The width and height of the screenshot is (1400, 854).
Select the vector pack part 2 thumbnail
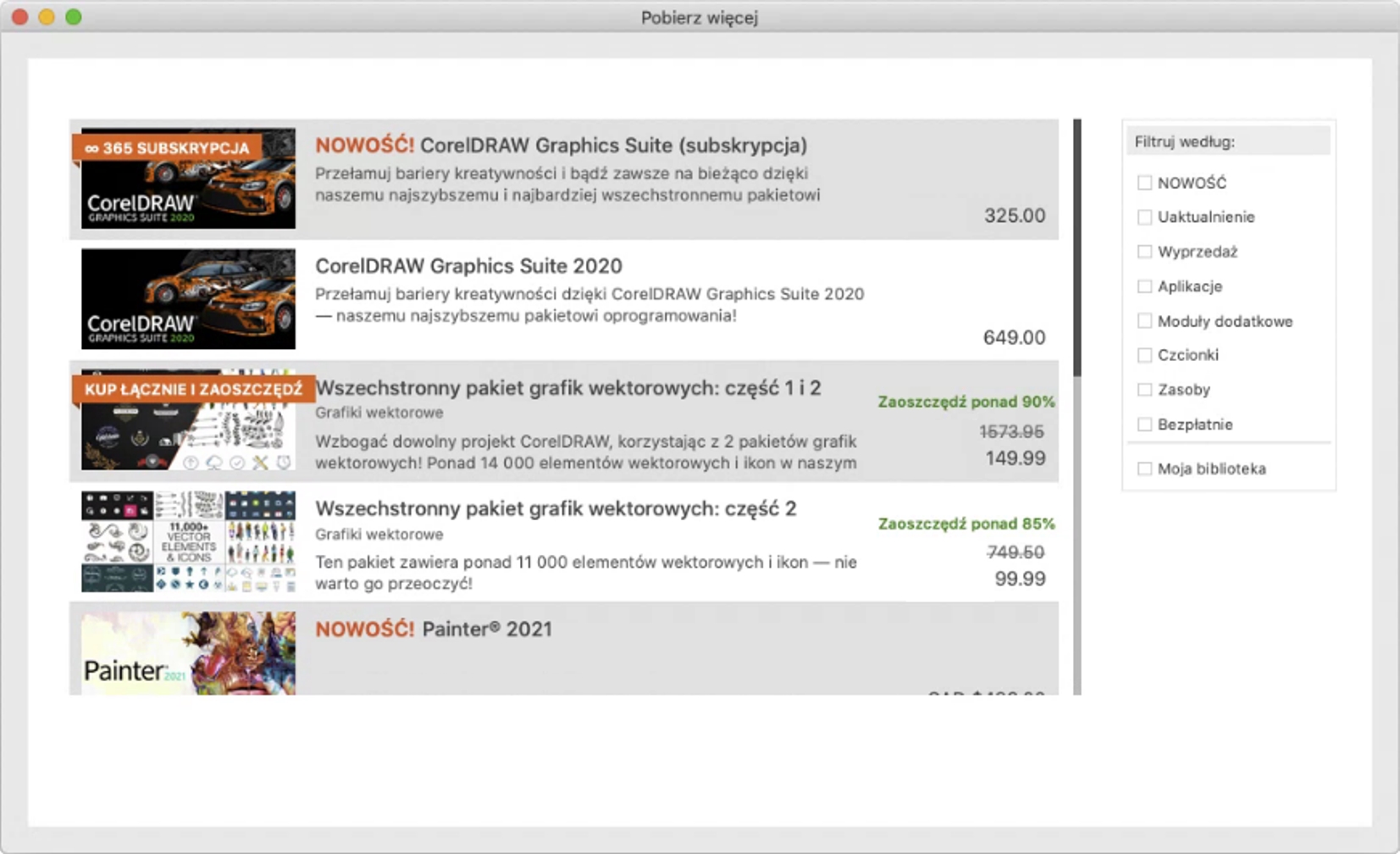point(188,541)
